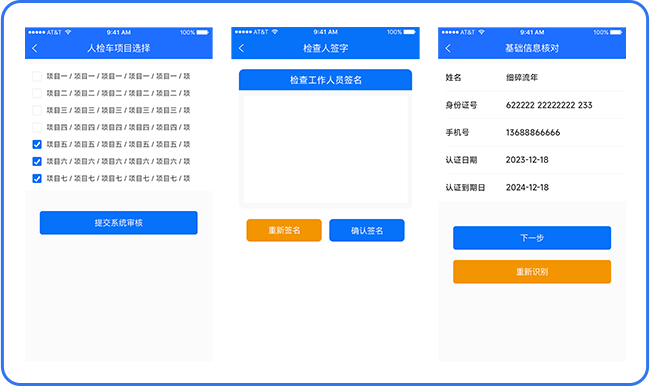Go back from 人检车项目选择 screen
The width and height of the screenshot is (650, 386).
pos(35,48)
